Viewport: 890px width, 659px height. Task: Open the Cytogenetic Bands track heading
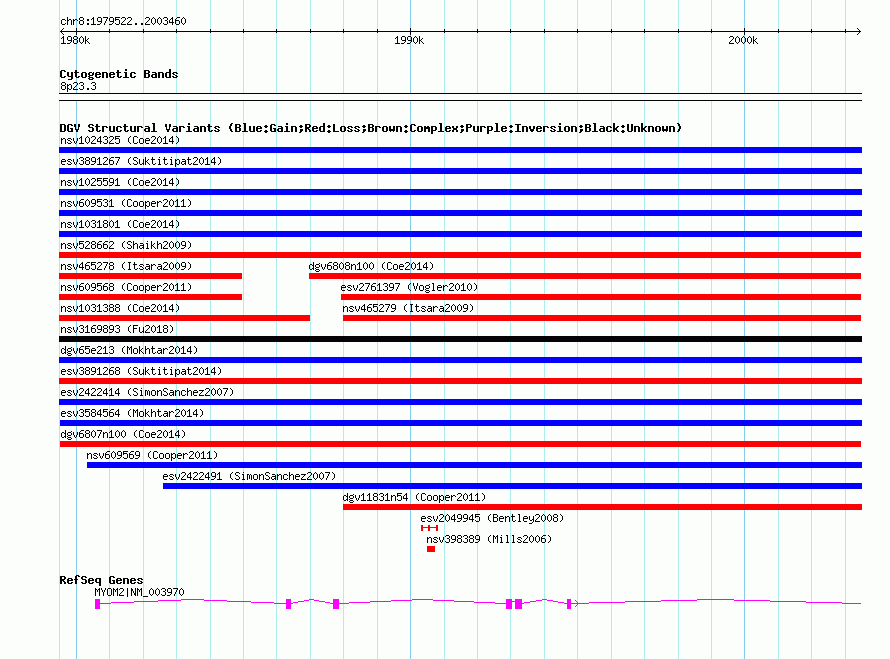(x=118, y=74)
